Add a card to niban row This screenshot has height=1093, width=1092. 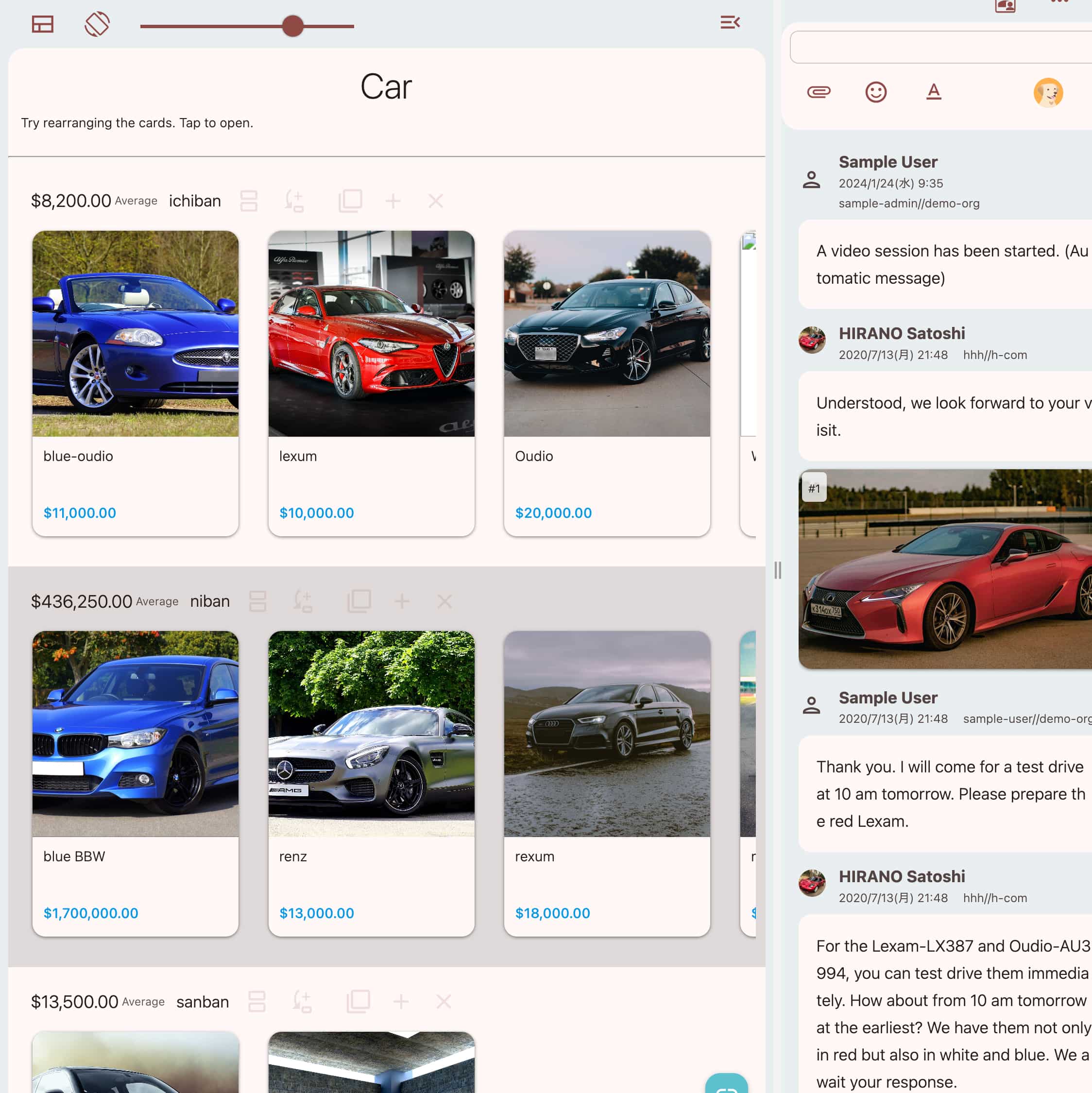(402, 601)
